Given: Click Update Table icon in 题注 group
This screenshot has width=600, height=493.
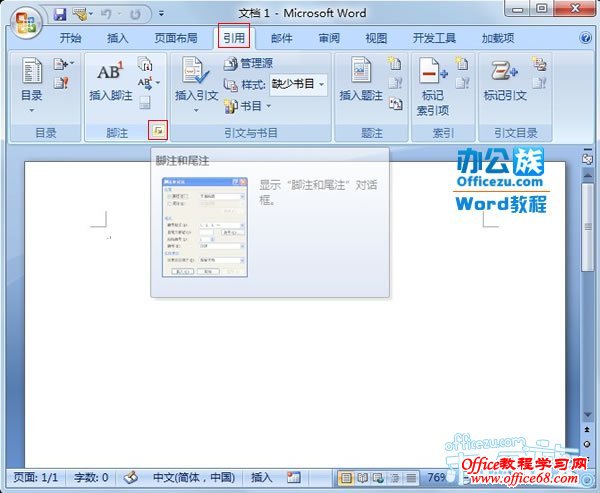Looking at the screenshot, I should 395,83.
